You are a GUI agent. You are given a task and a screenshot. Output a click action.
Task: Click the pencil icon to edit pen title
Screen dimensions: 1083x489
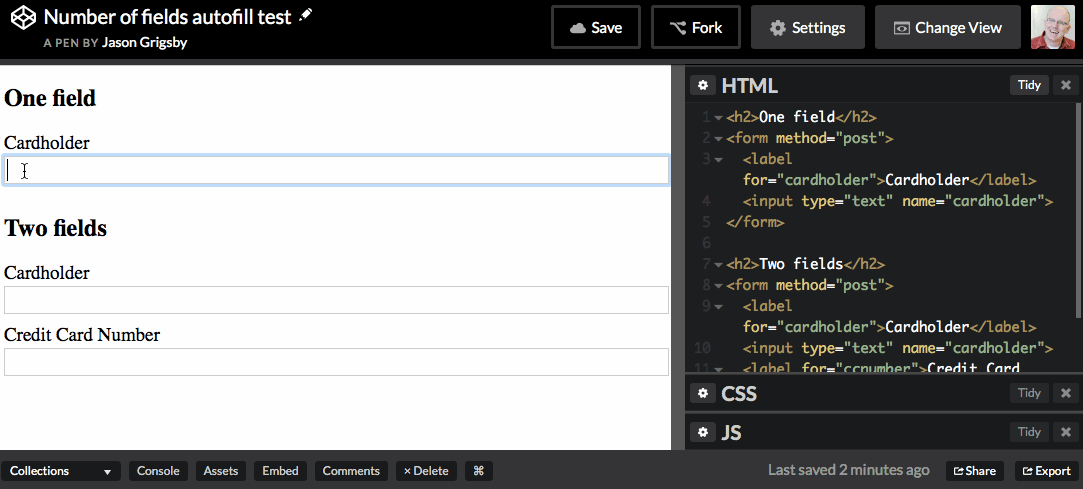click(306, 15)
